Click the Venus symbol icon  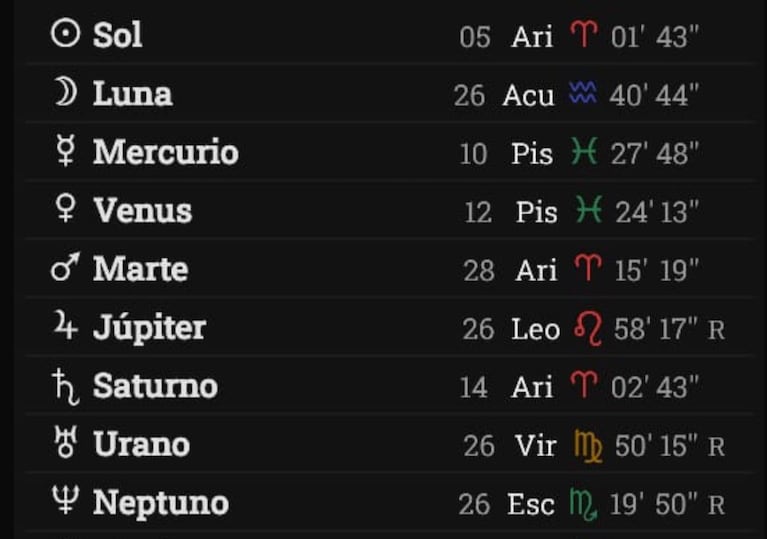click(x=66, y=210)
